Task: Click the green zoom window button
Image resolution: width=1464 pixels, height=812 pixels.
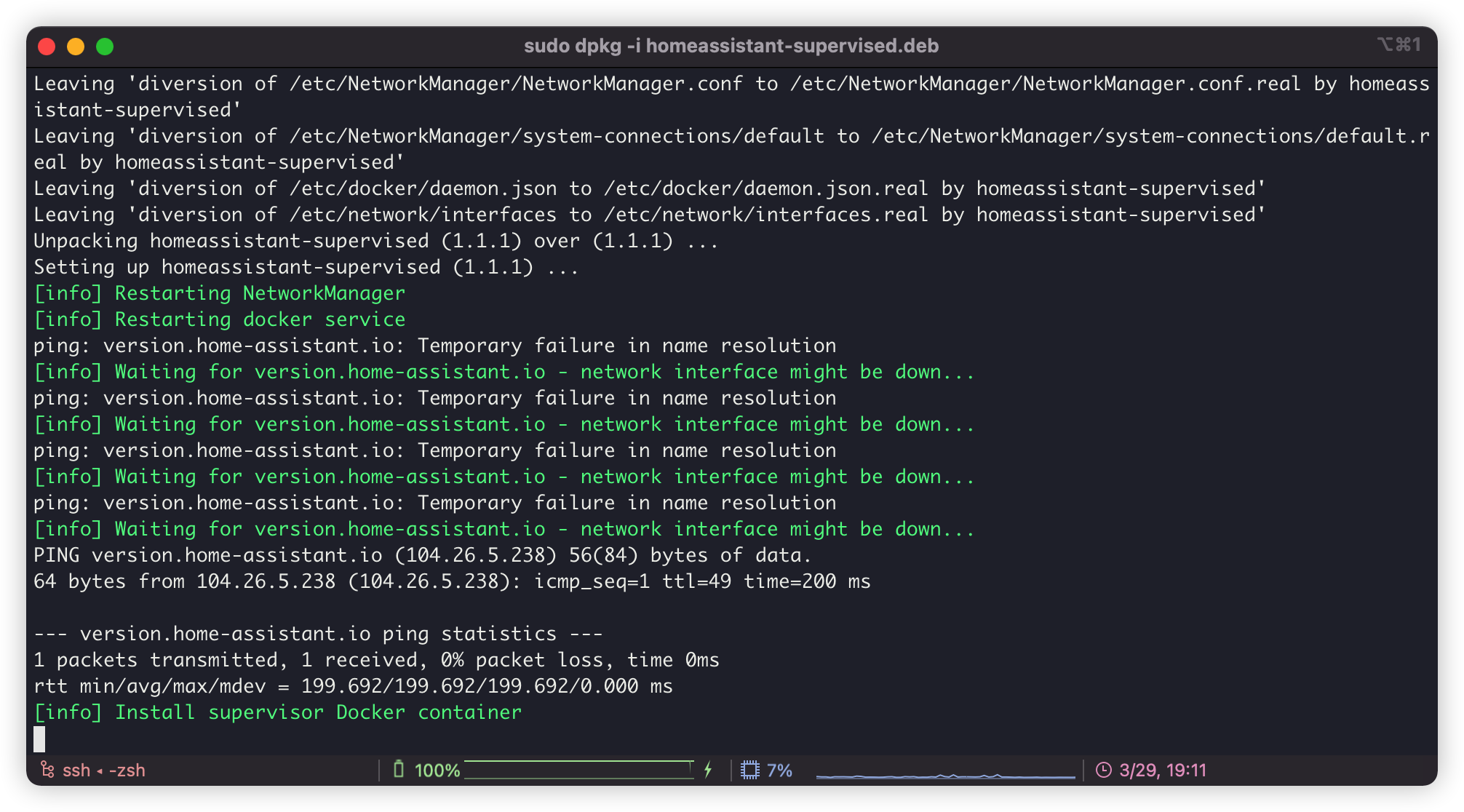Action: 105,47
